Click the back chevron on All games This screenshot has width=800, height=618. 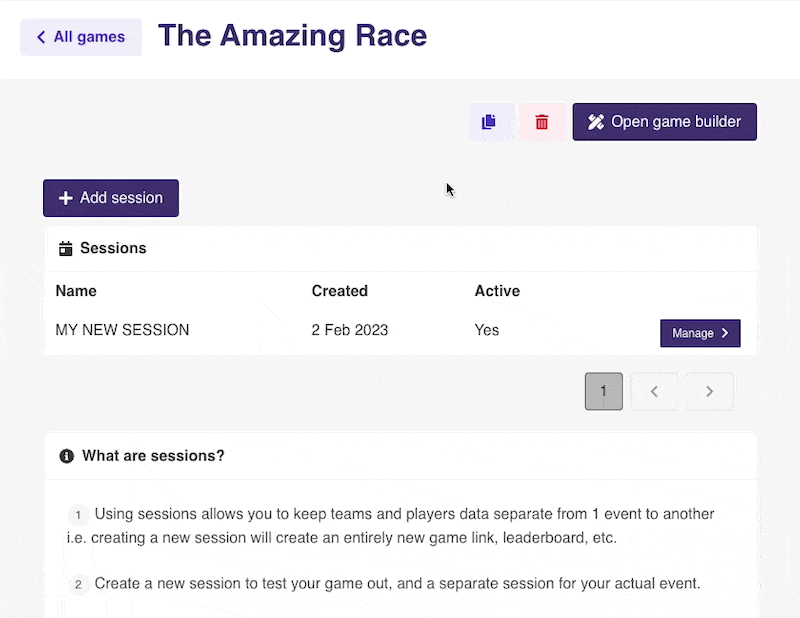(41, 37)
